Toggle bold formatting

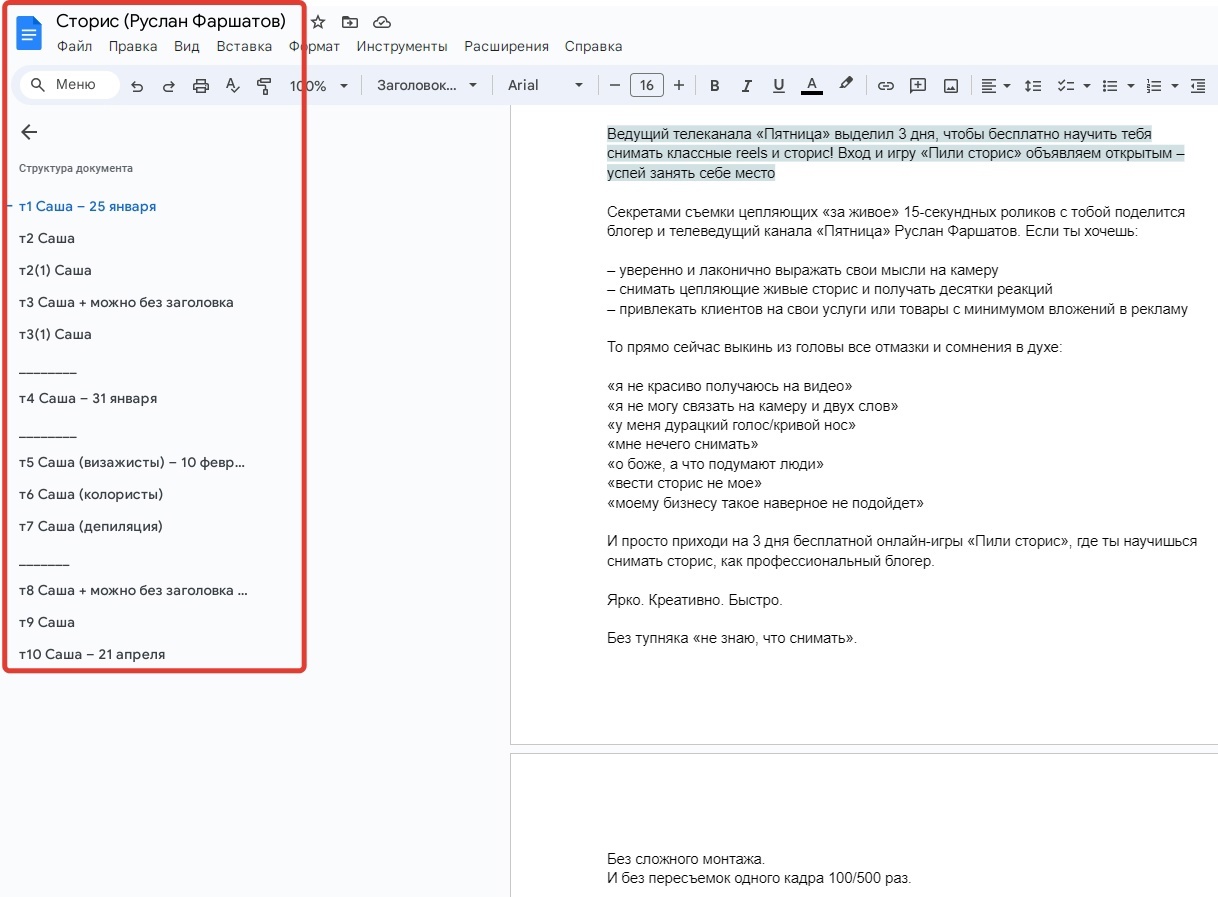point(714,86)
